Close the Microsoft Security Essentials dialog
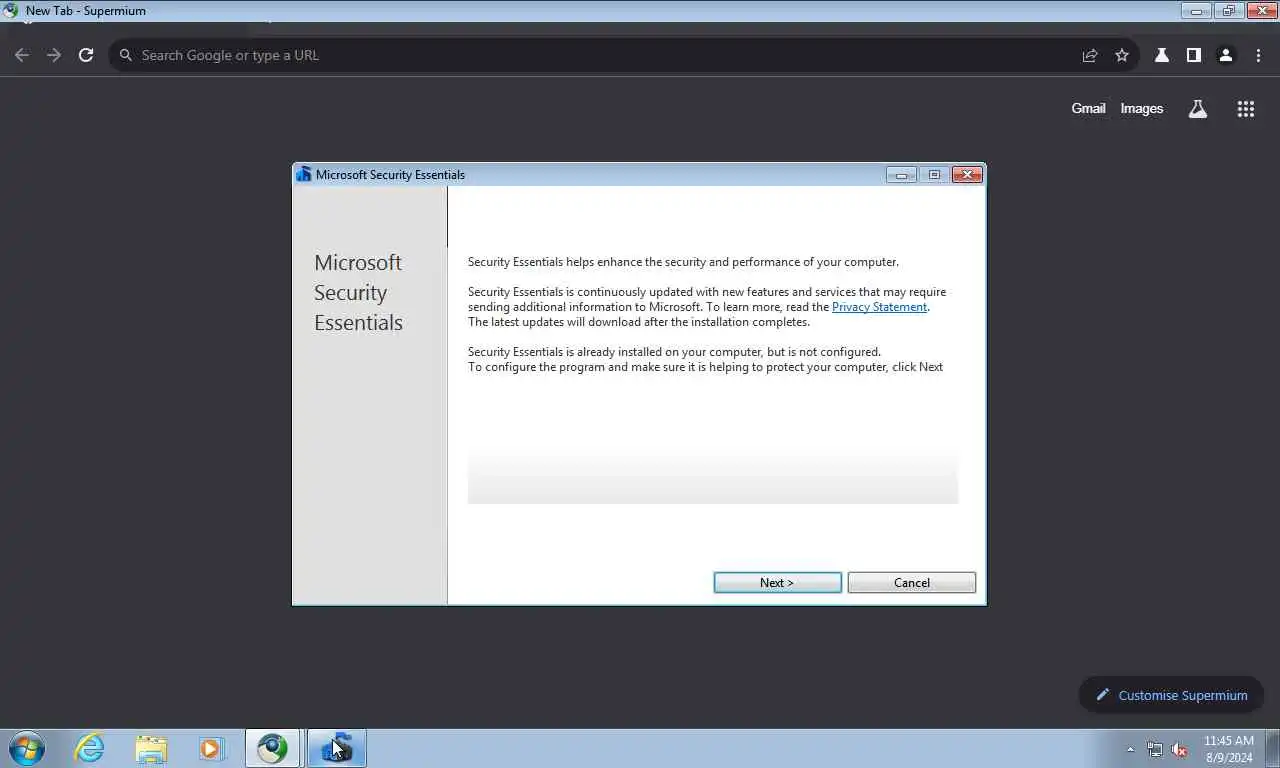 coord(967,175)
